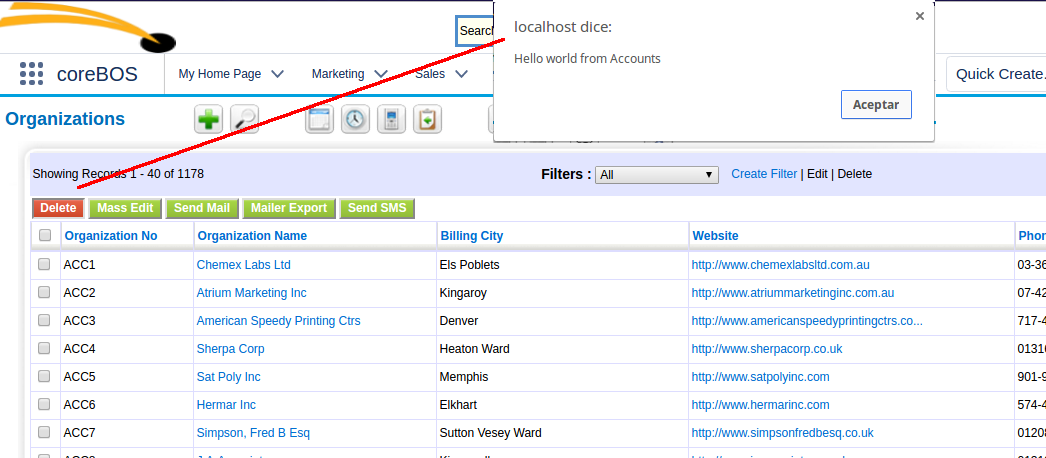This screenshot has width=1046, height=458.
Task: Toggle the select-all checkbox in header
Action: pyautogui.click(x=44, y=236)
